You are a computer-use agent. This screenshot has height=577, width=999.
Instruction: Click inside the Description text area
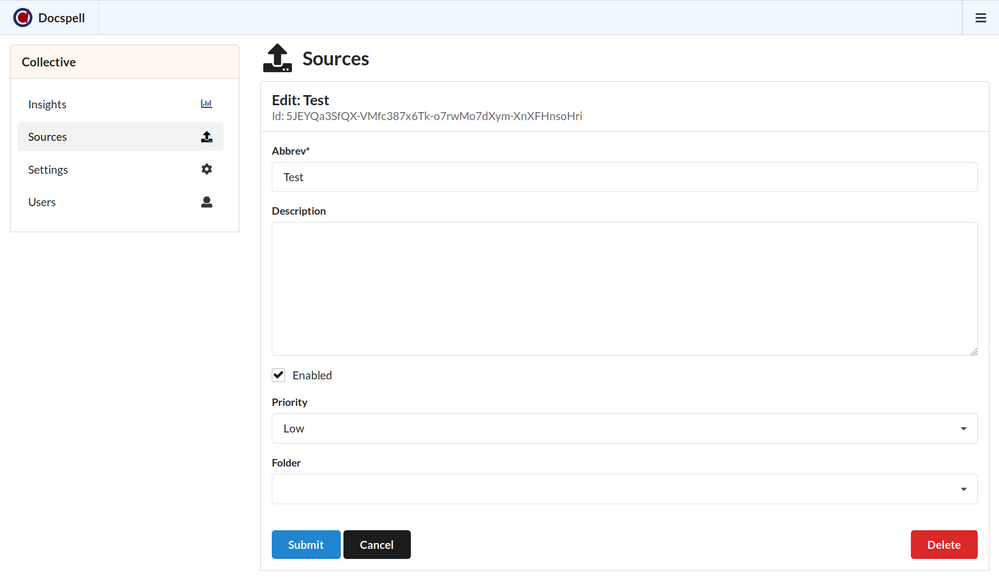[x=623, y=289]
